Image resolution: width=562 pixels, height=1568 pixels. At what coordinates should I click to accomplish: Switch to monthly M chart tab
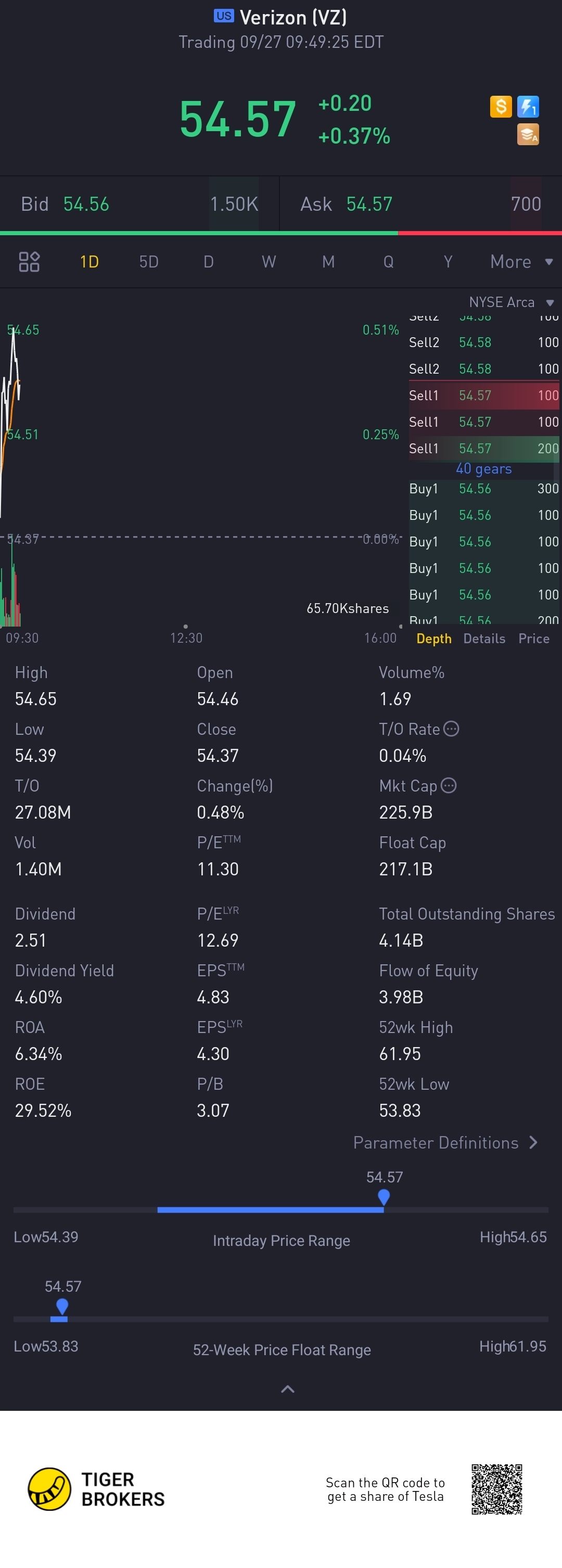(x=328, y=262)
